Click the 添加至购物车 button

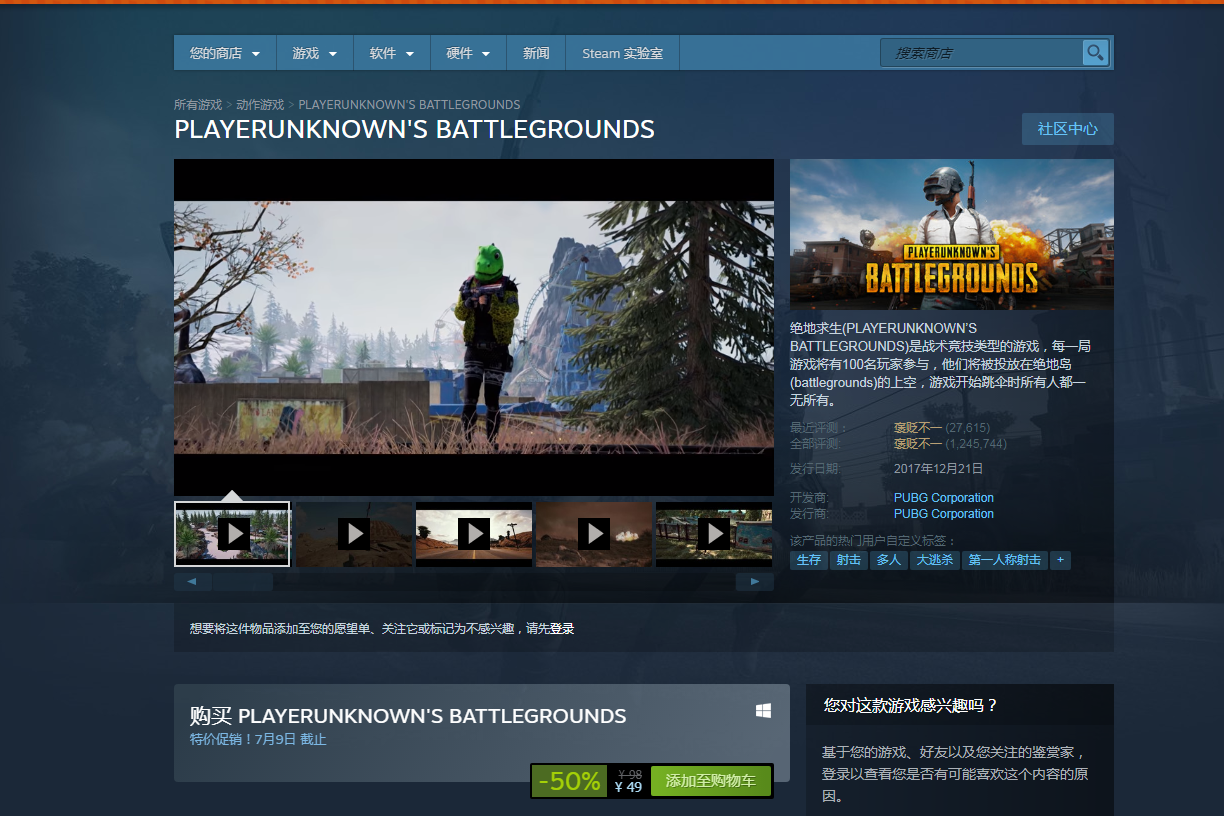tap(711, 781)
